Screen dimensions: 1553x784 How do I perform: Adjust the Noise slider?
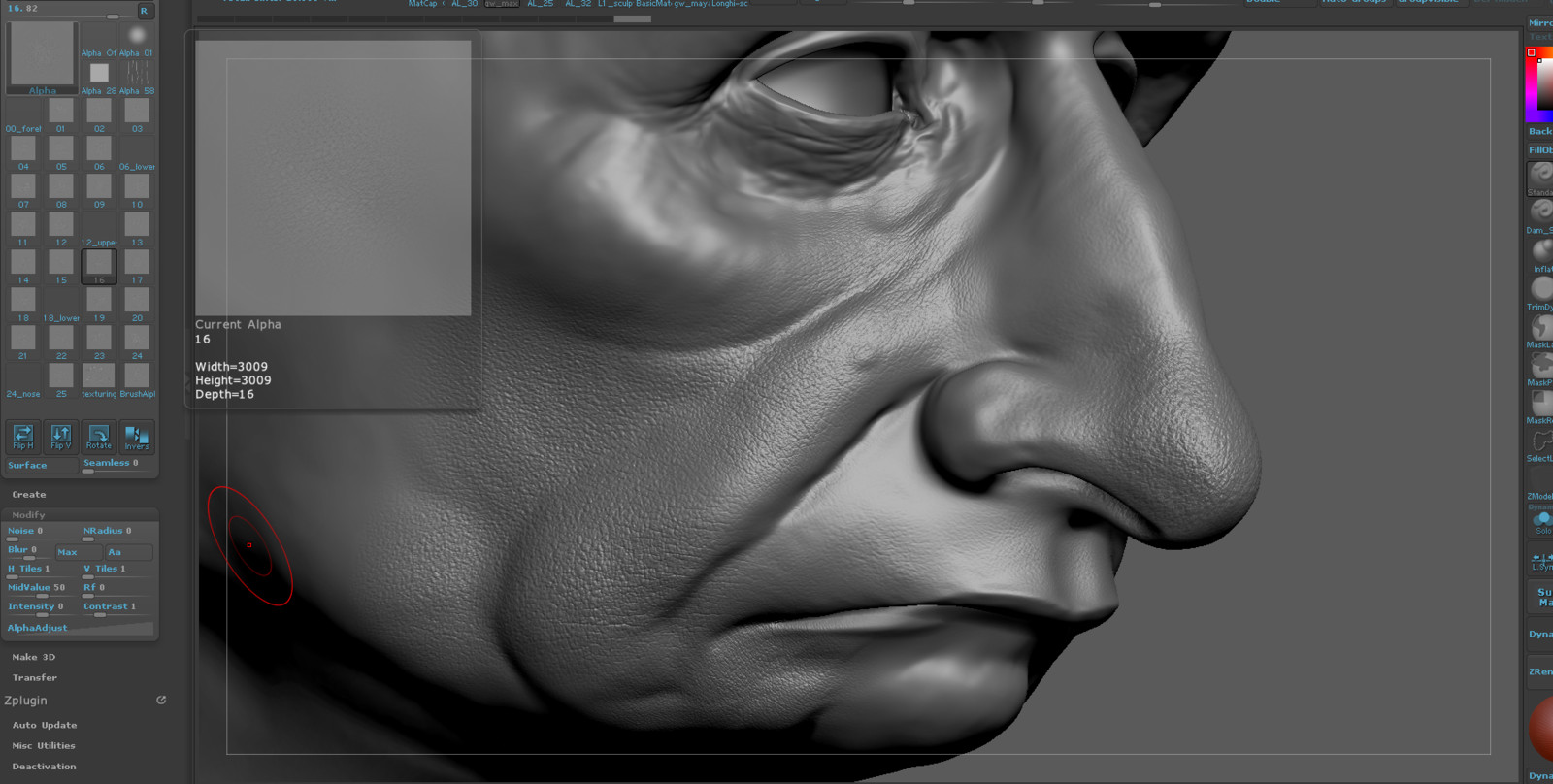click(x=42, y=532)
